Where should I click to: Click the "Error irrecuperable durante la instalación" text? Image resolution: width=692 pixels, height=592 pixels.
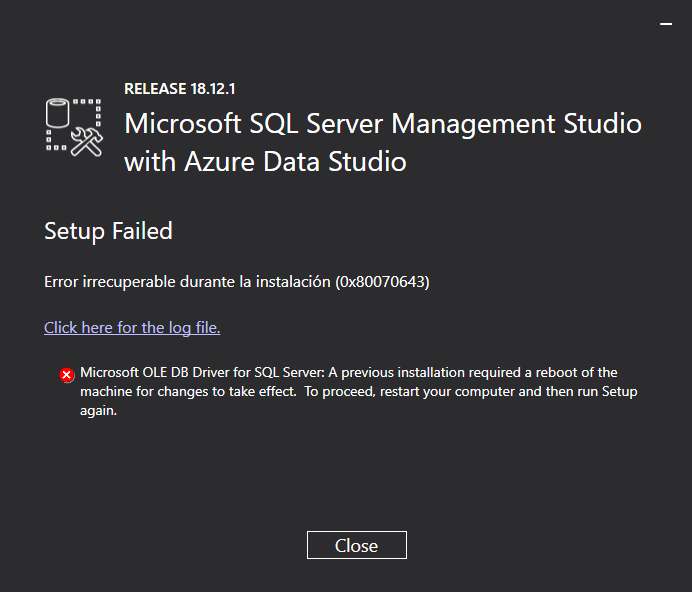tap(187, 282)
